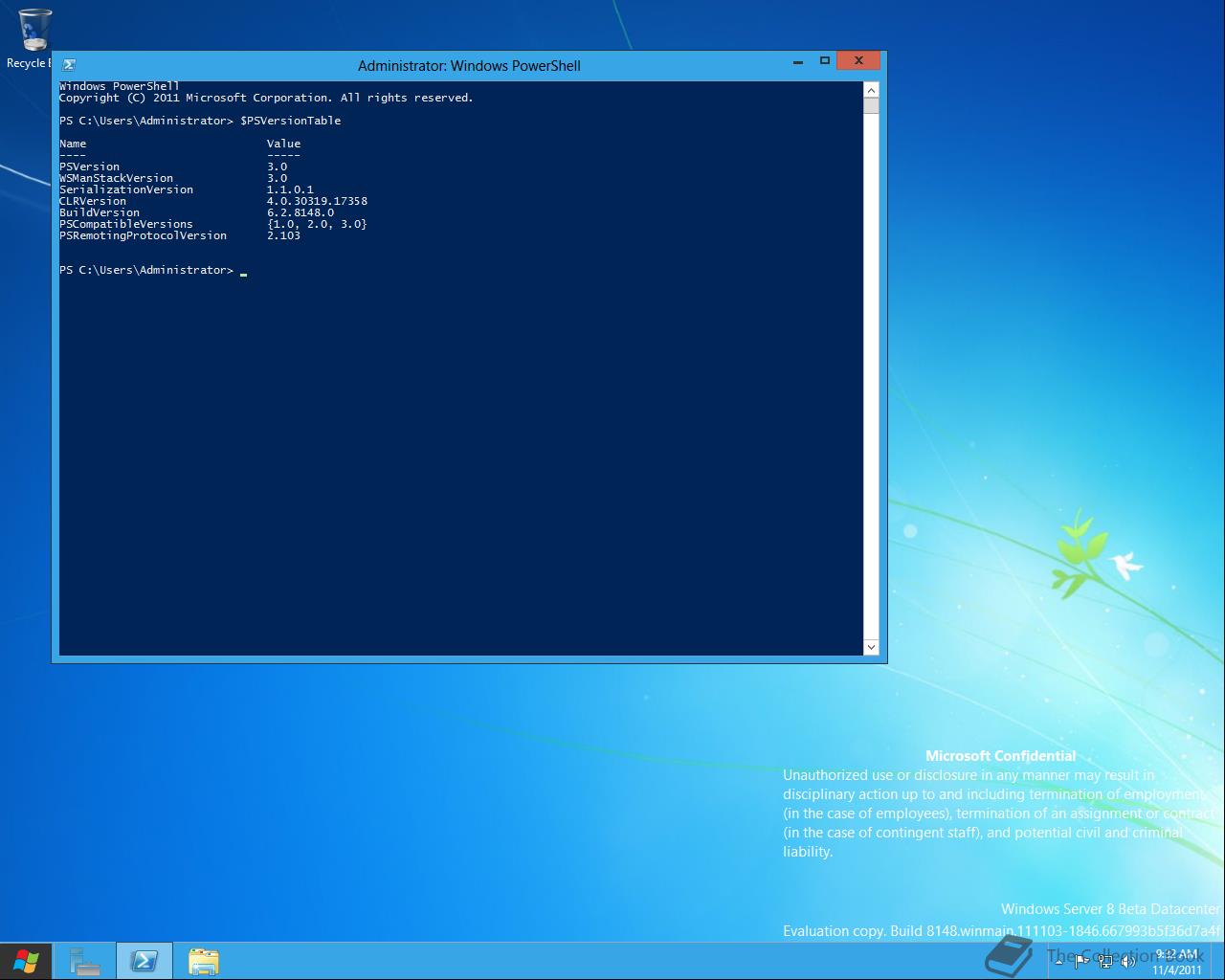Open the network status tray icon
Image resolution: width=1225 pixels, height=980 pixels.
1104,961
